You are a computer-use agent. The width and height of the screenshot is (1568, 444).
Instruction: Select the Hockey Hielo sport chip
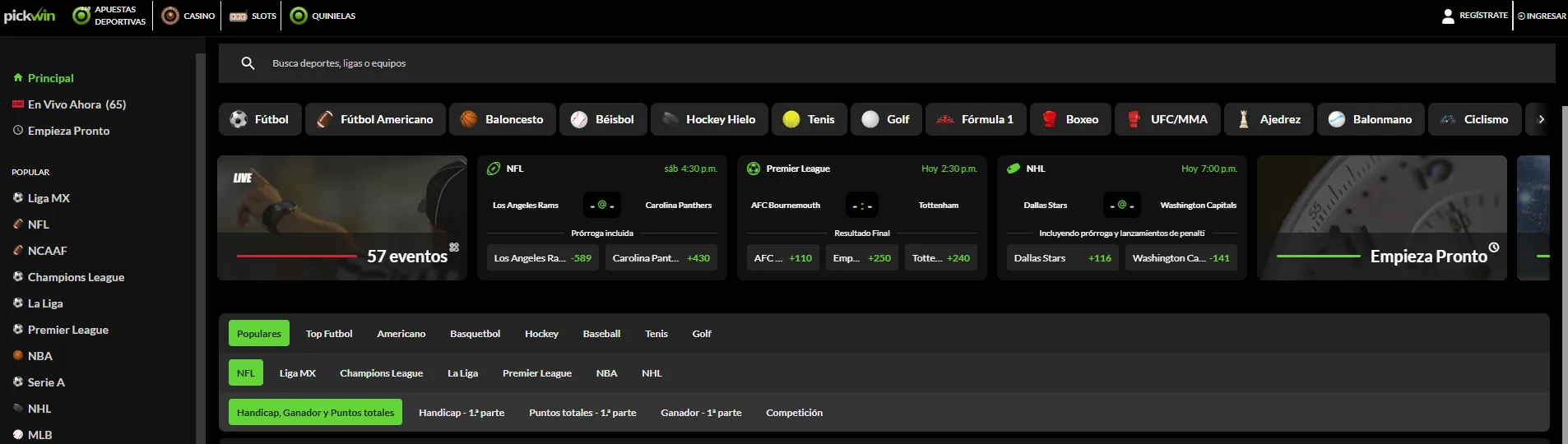(709, 119)
